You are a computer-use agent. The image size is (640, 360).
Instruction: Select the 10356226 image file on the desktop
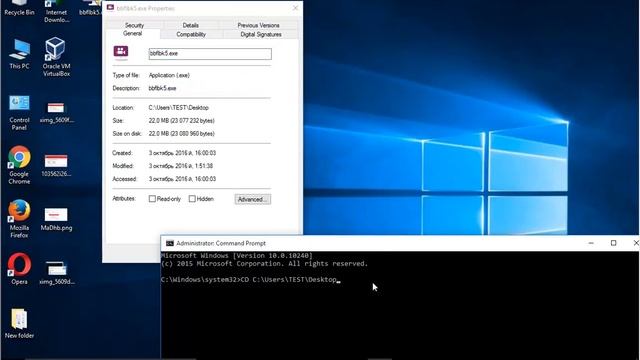(56, 165)
